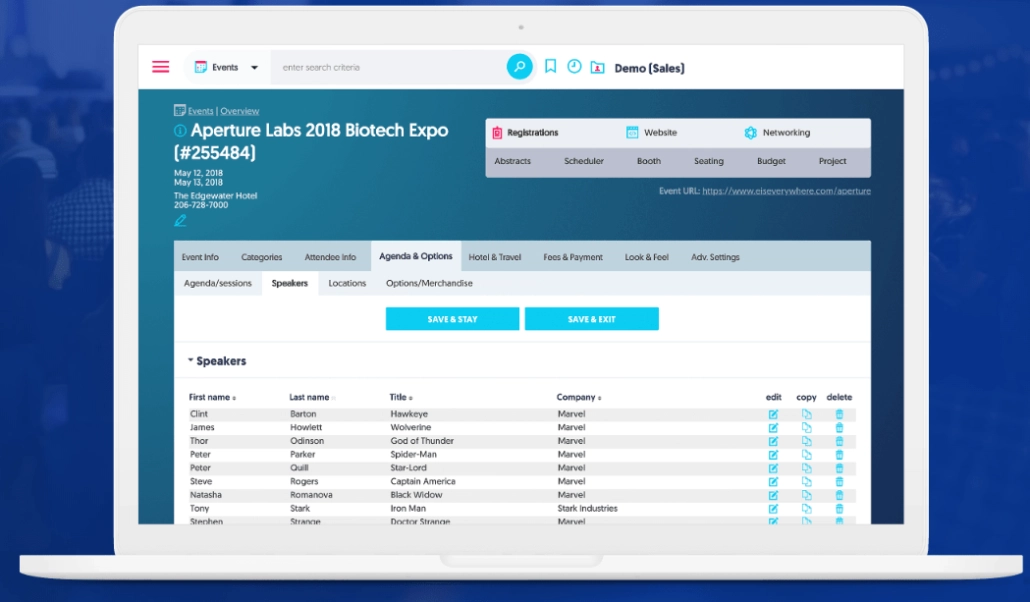Open the hamburger navigation menu
1030x602 pixels.
pos(160,67)
